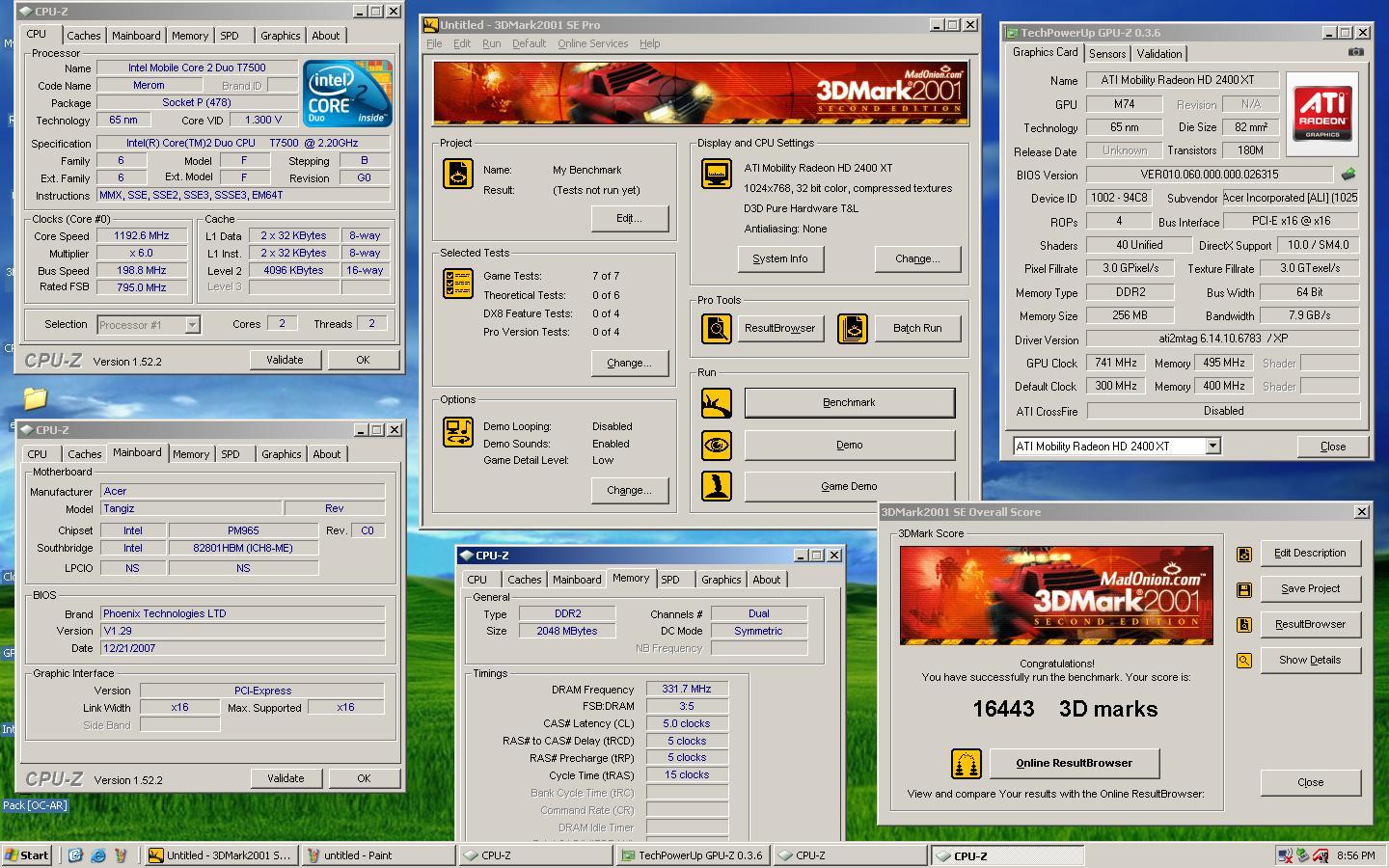Click the eye icon next to Demo
Screen dimensions: 1389x868
717,446
